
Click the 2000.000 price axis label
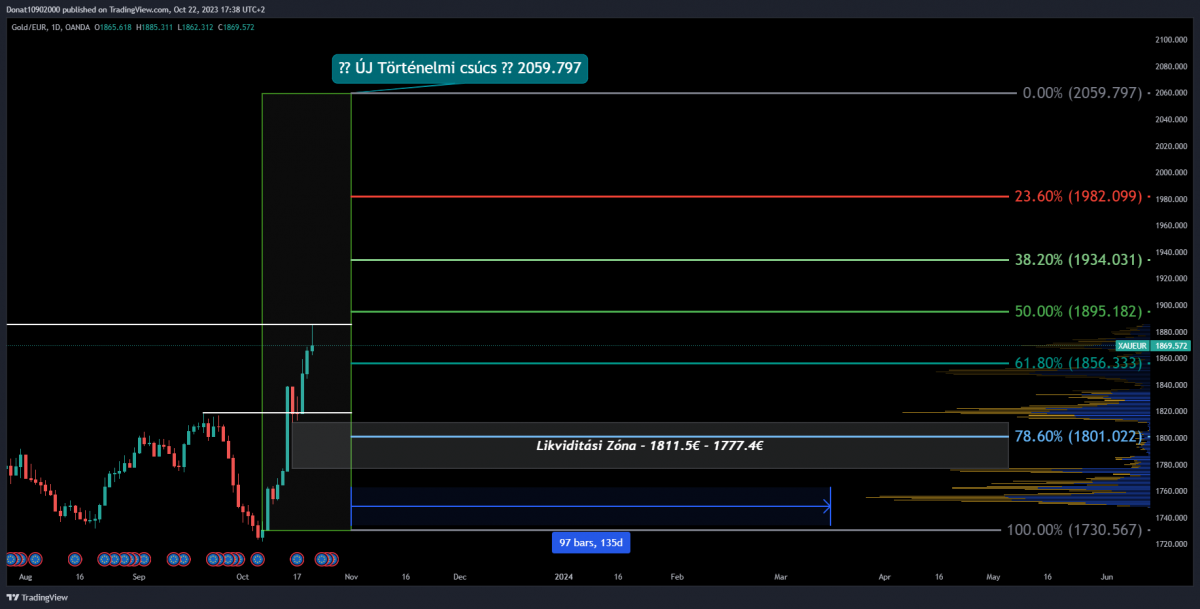pos(1170,172)
